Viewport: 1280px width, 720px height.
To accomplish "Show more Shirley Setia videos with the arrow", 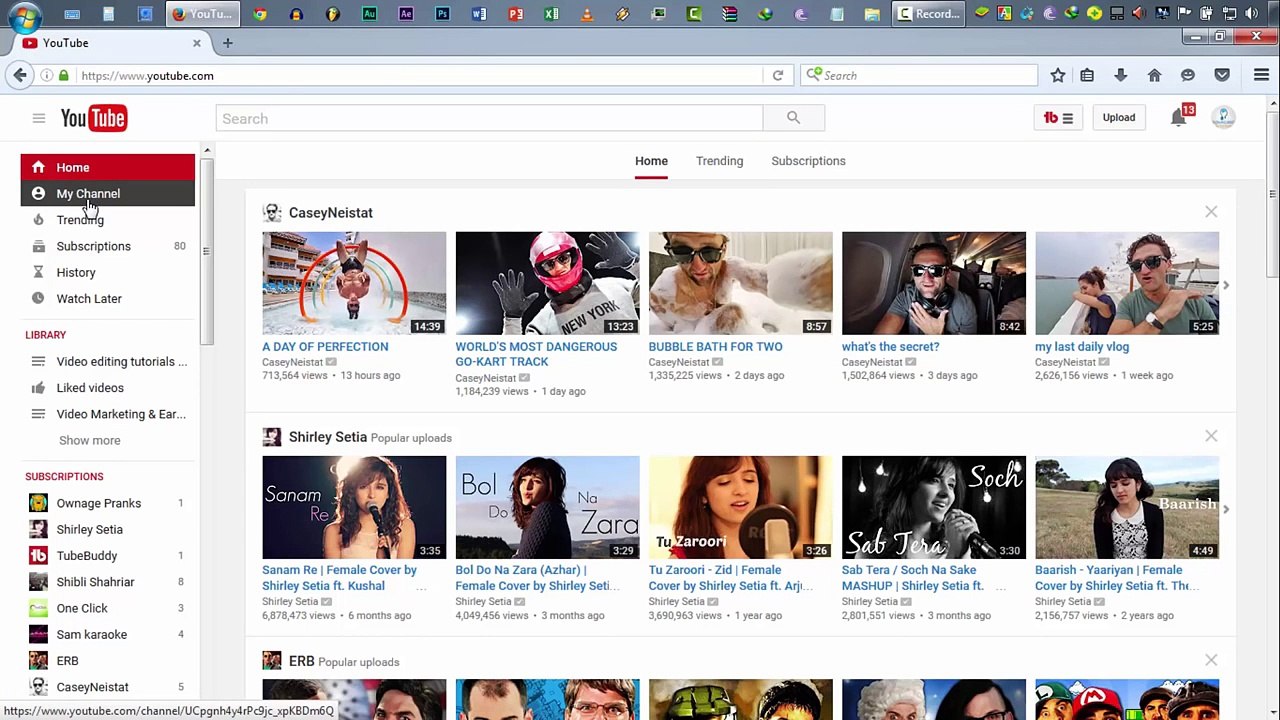I will pyautogui.click(x=1226, y=509).
